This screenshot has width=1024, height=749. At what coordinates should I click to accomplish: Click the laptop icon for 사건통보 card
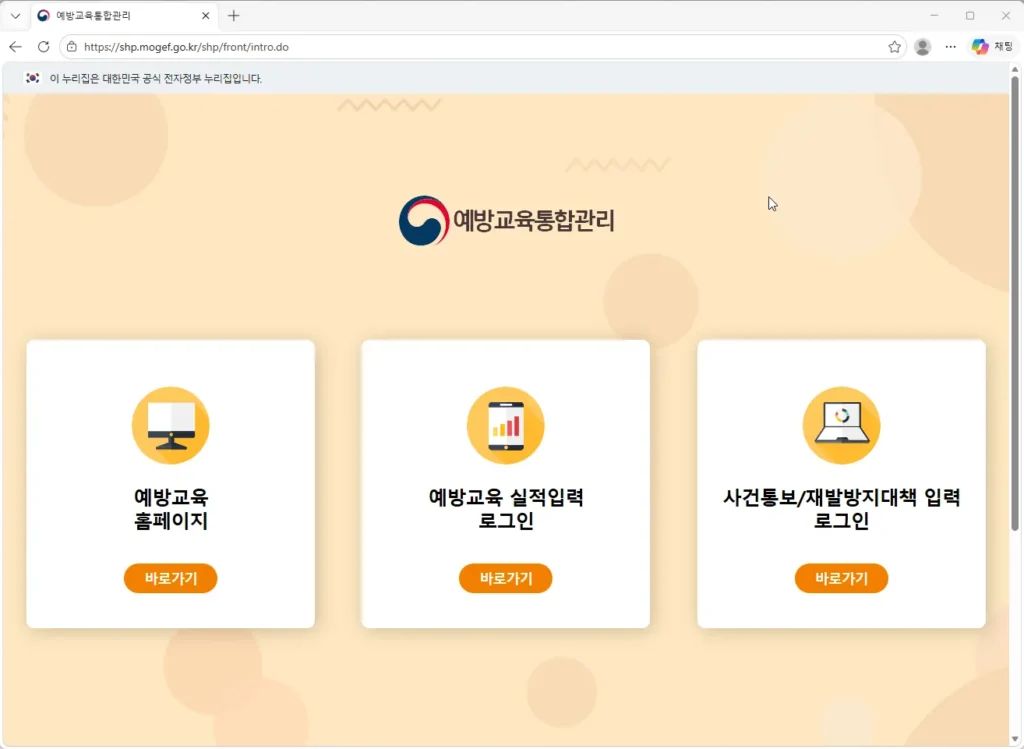coord(841,426)
